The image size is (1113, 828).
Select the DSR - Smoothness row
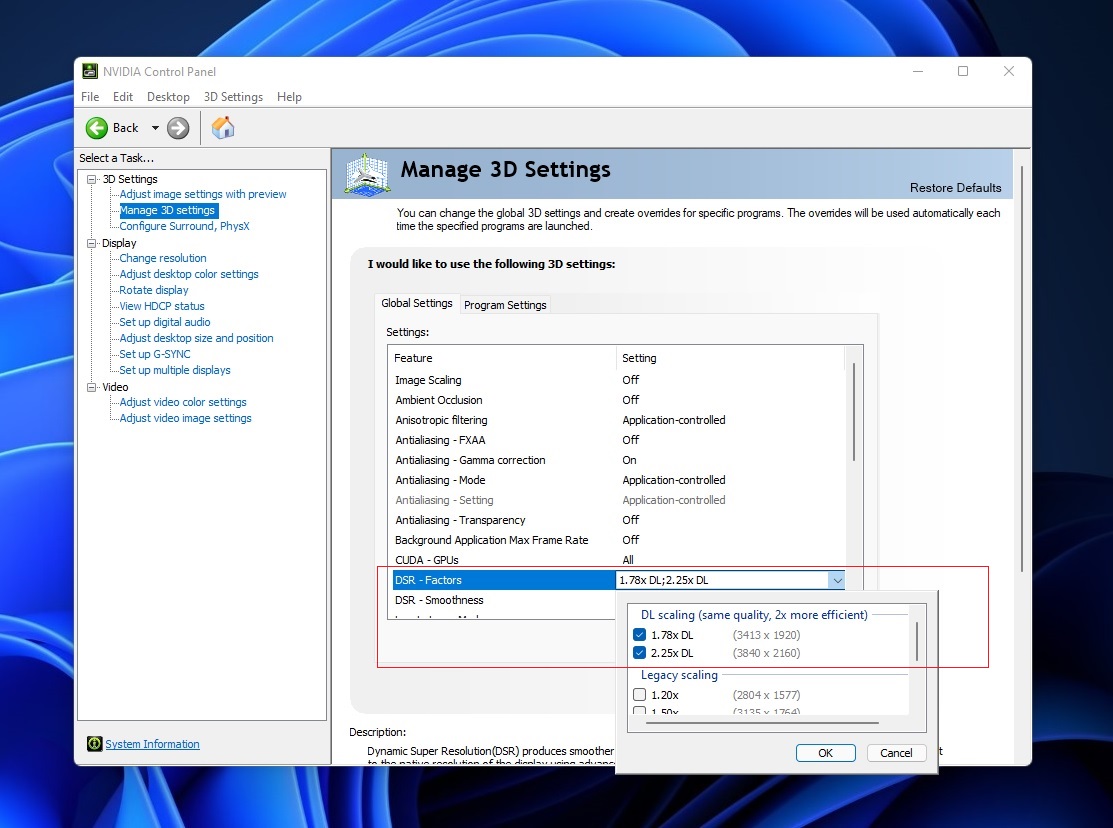click(503, 600)
